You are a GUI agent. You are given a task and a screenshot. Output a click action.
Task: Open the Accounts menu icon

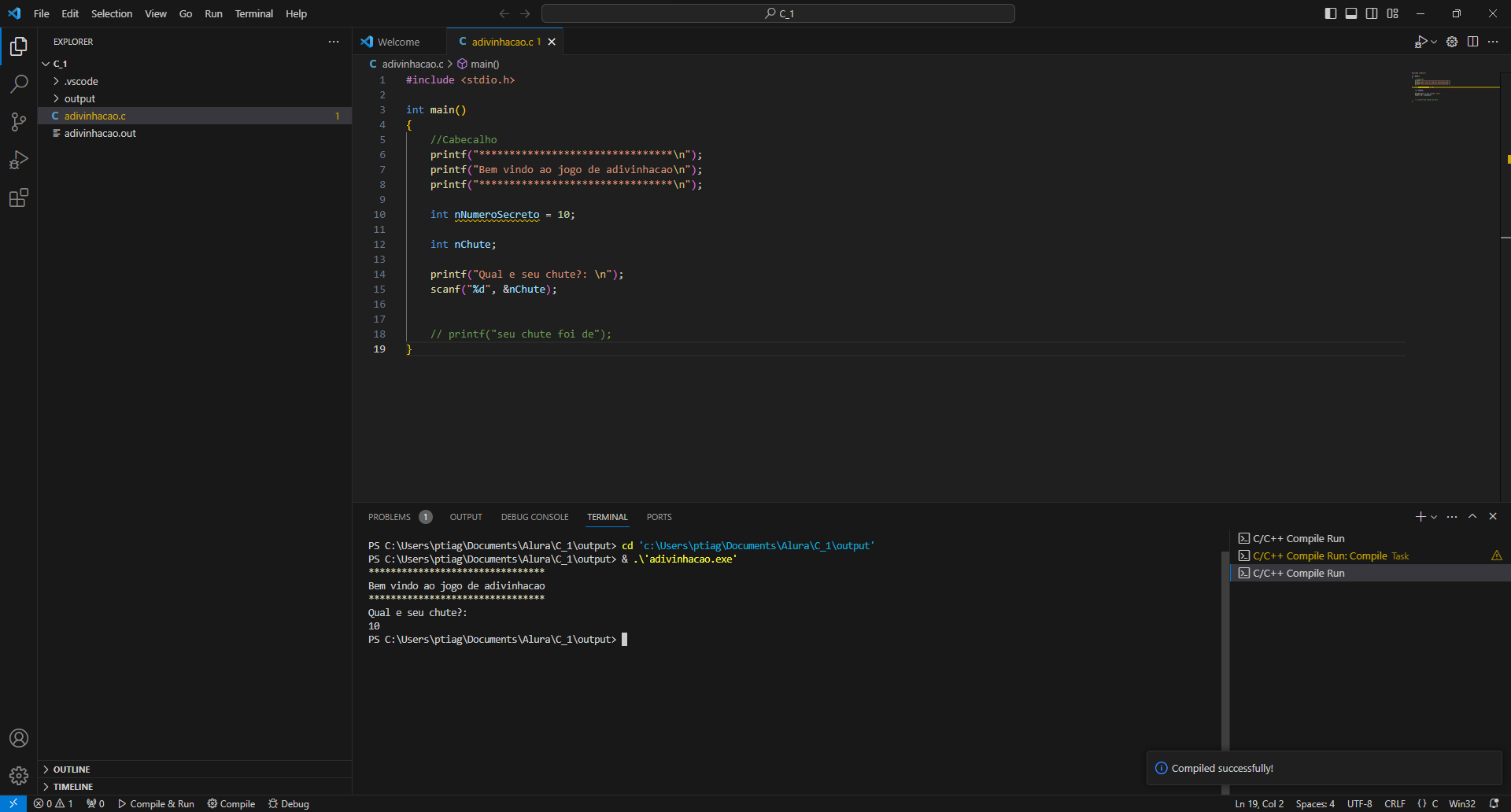pyautogui.click(x=19, y=738)
